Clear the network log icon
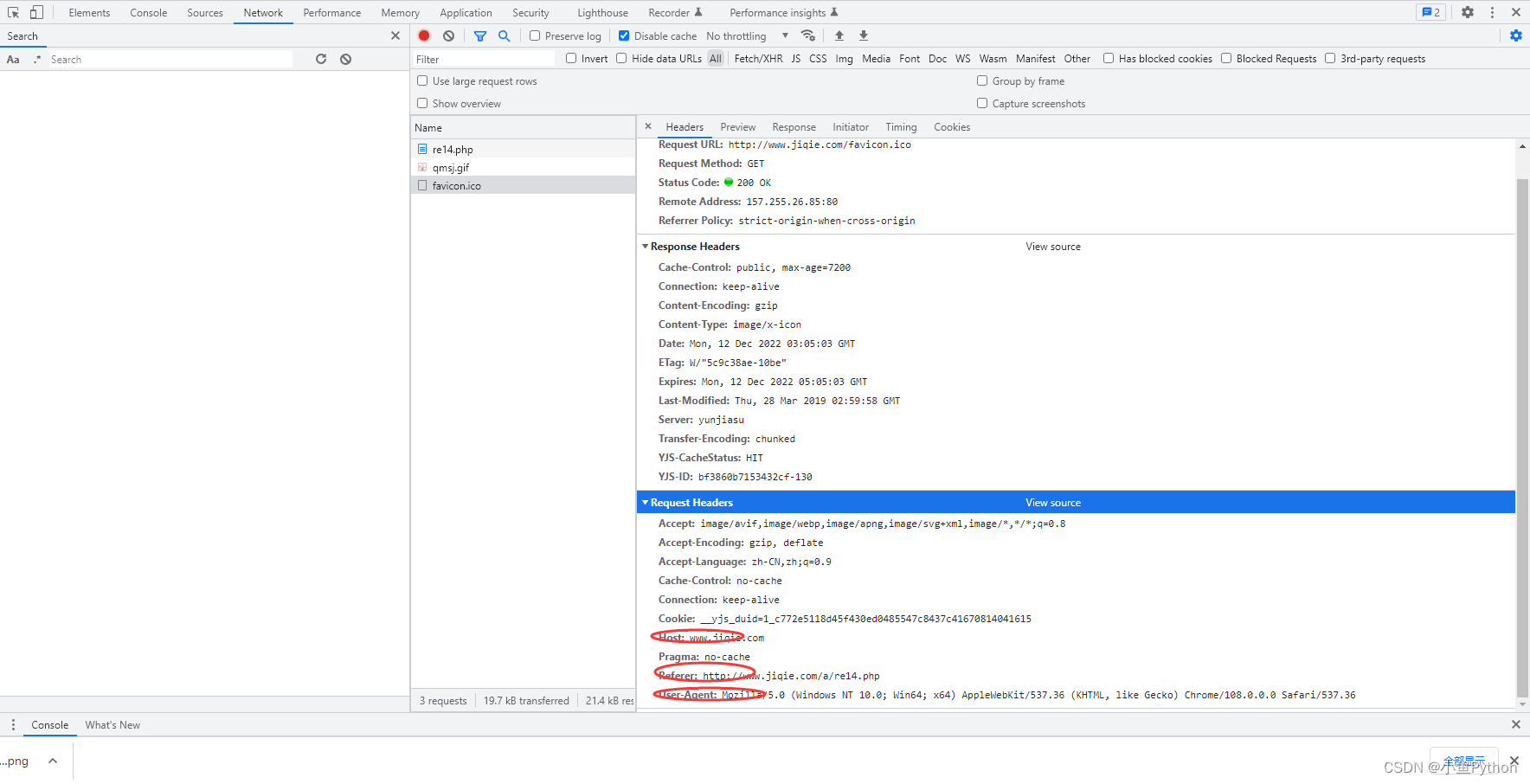This screenshot has width=1530, height=784. pyautogui.click(x=448, y=35)
